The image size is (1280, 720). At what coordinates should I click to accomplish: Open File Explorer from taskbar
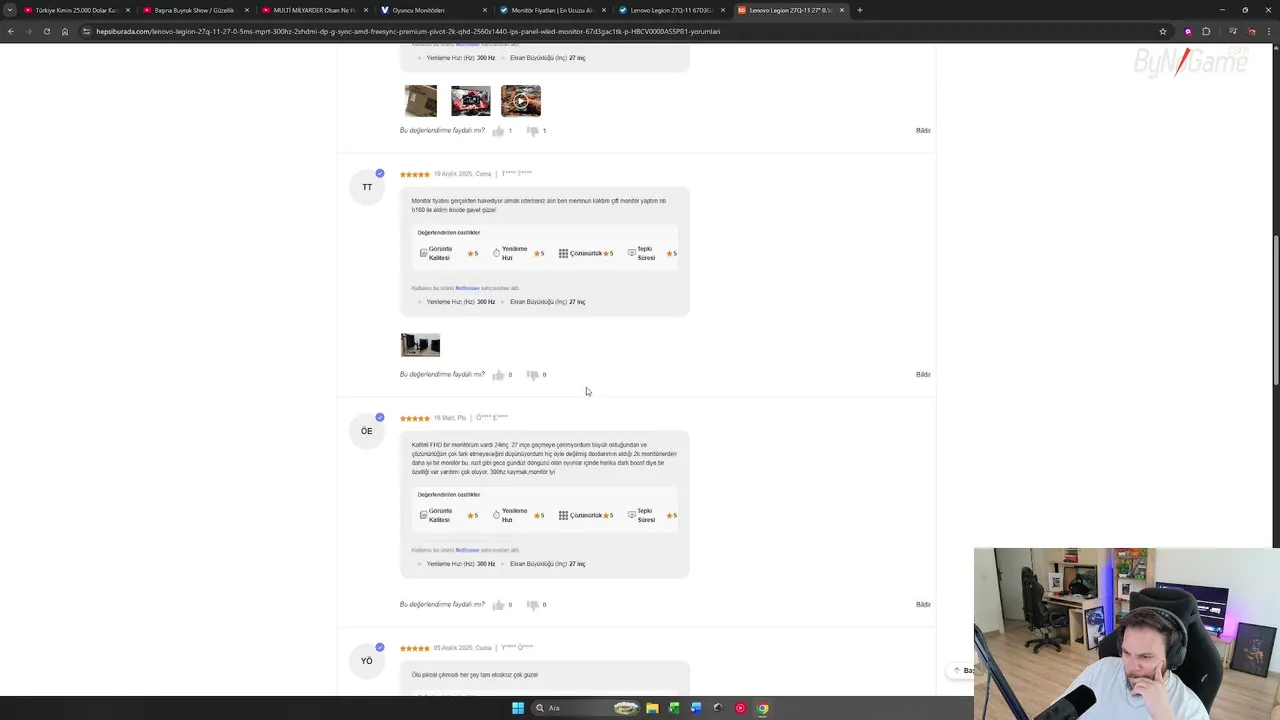(652, 708)
